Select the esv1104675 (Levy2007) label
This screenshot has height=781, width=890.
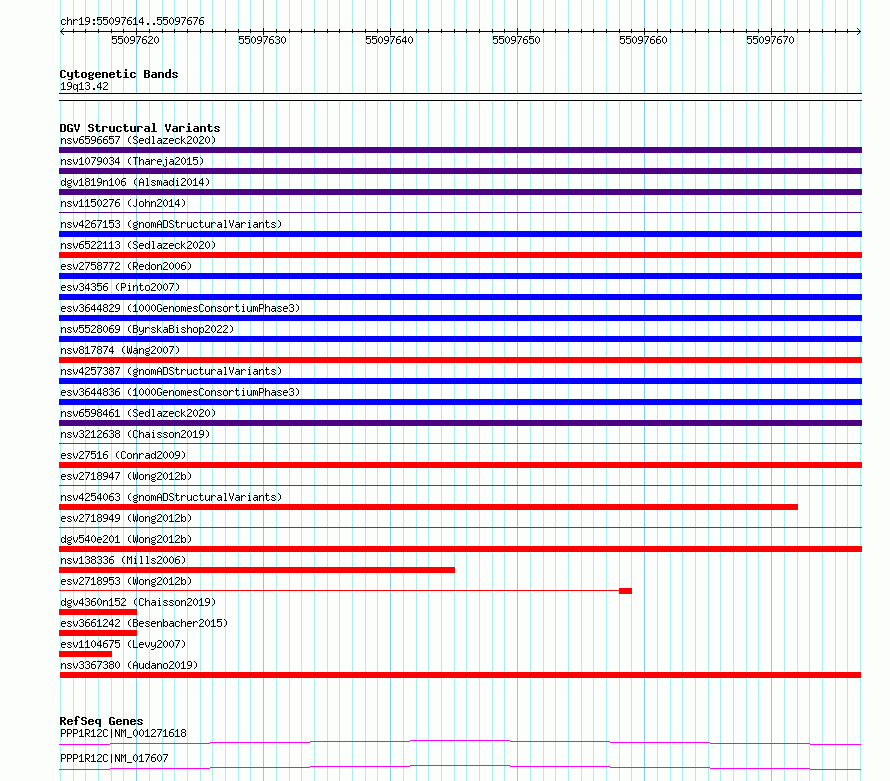[123, 644]
